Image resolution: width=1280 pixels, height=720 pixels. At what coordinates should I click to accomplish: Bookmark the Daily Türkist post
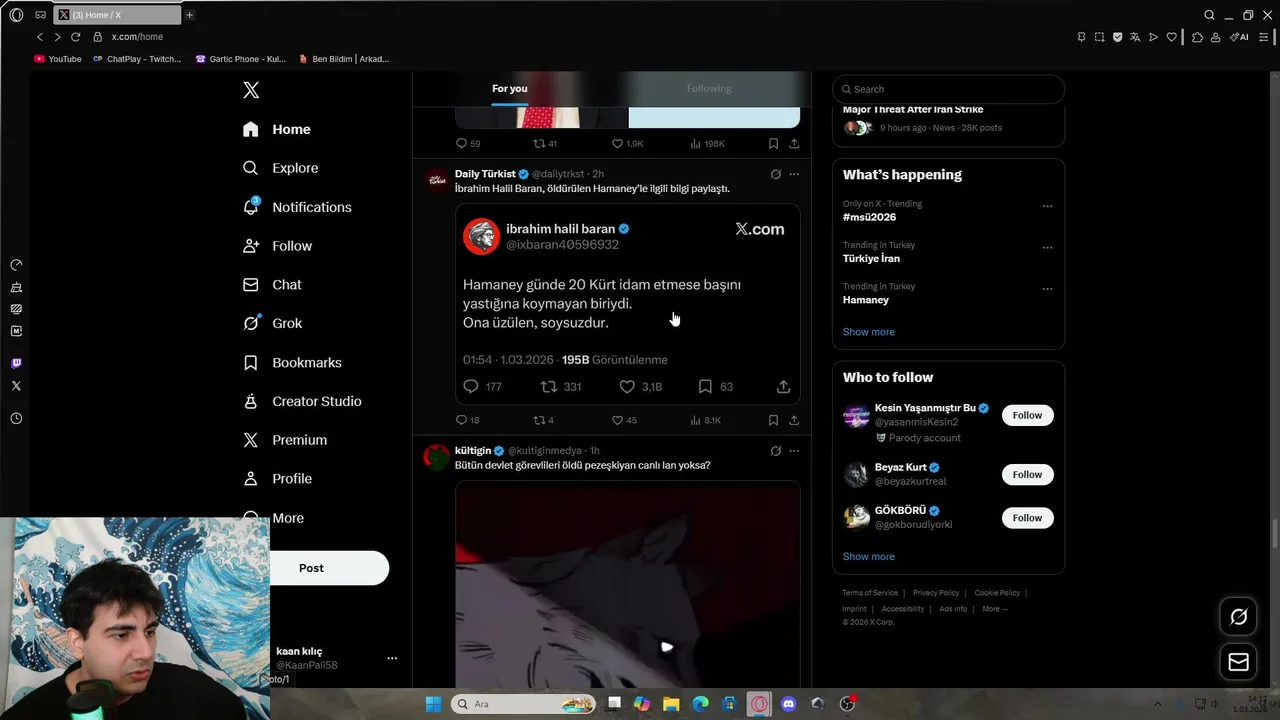click(x=773, y=421)
